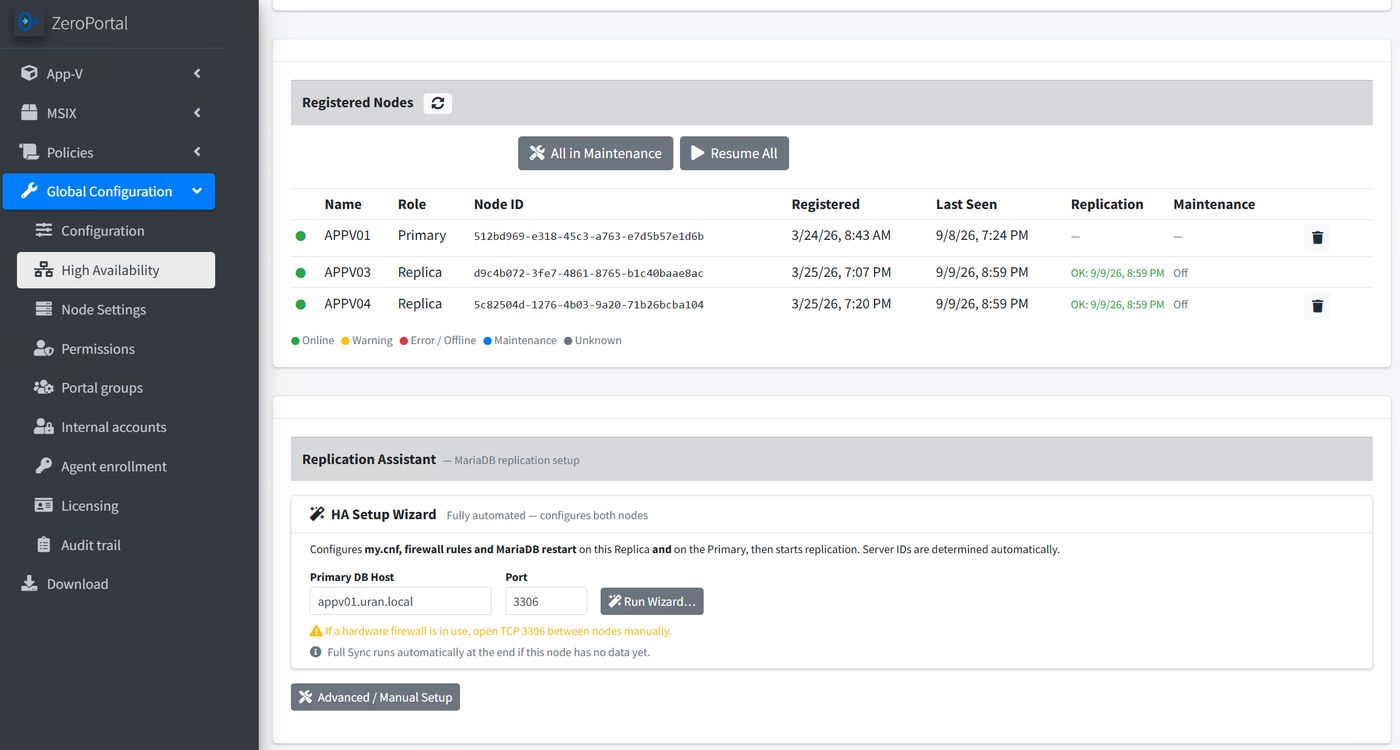Click the Configuration sliders icon

click(x=43, y=230)
